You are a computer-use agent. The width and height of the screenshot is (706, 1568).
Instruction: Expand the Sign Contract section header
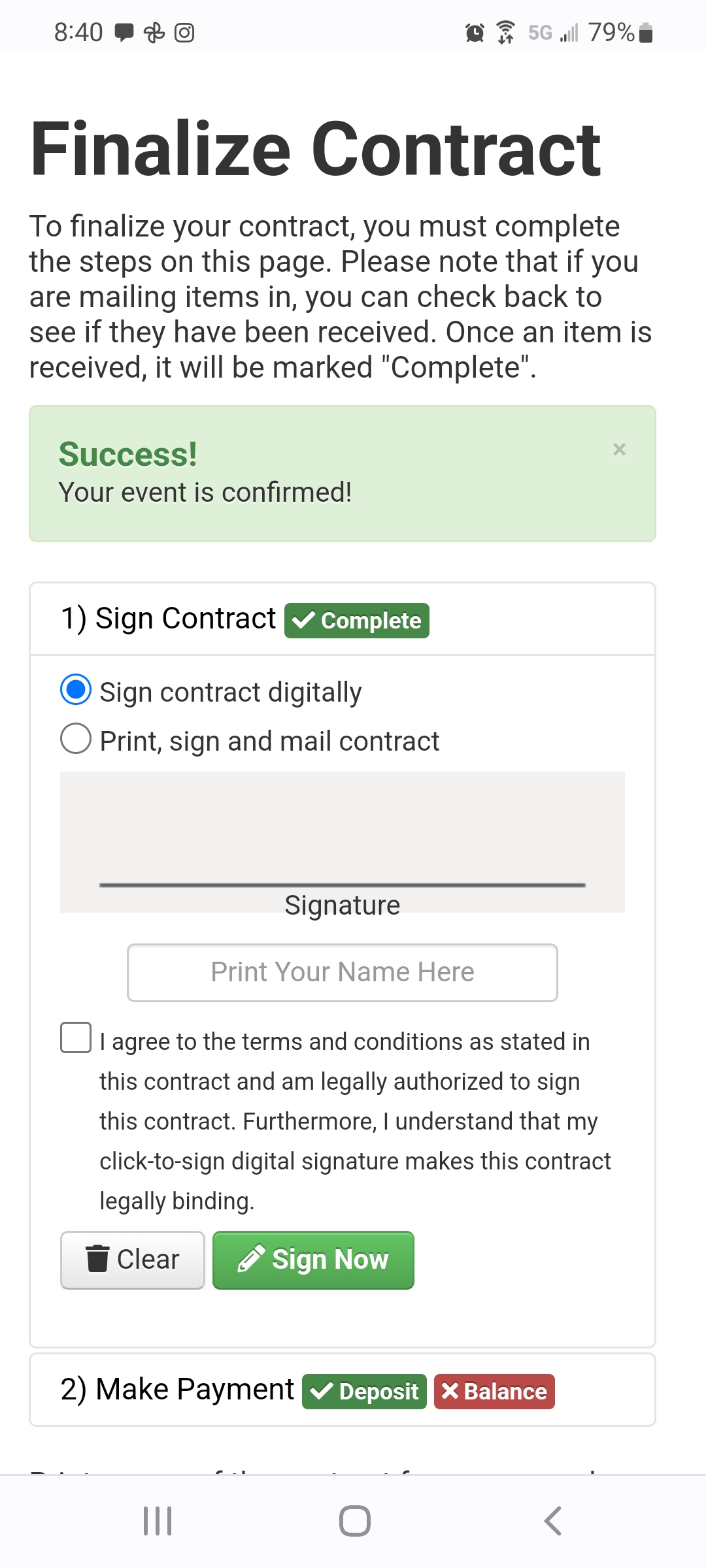click(169, 619)
